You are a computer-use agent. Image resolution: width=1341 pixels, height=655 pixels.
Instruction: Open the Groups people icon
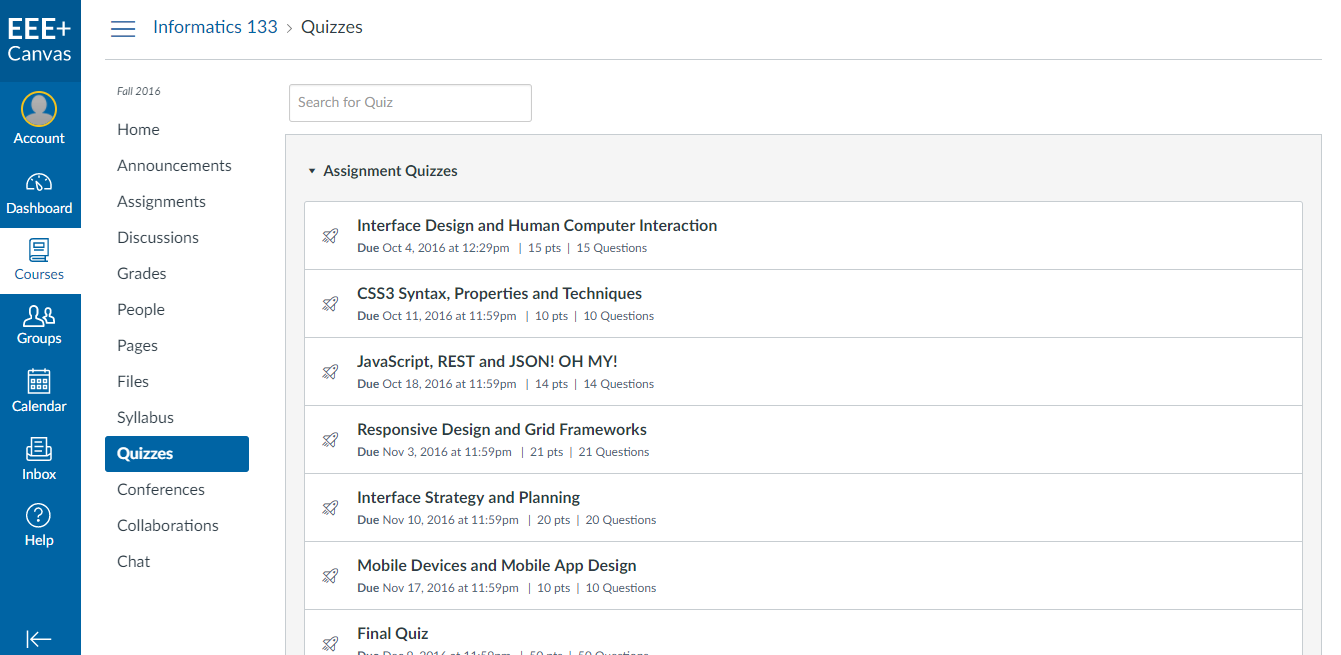[x=39, y=316]
